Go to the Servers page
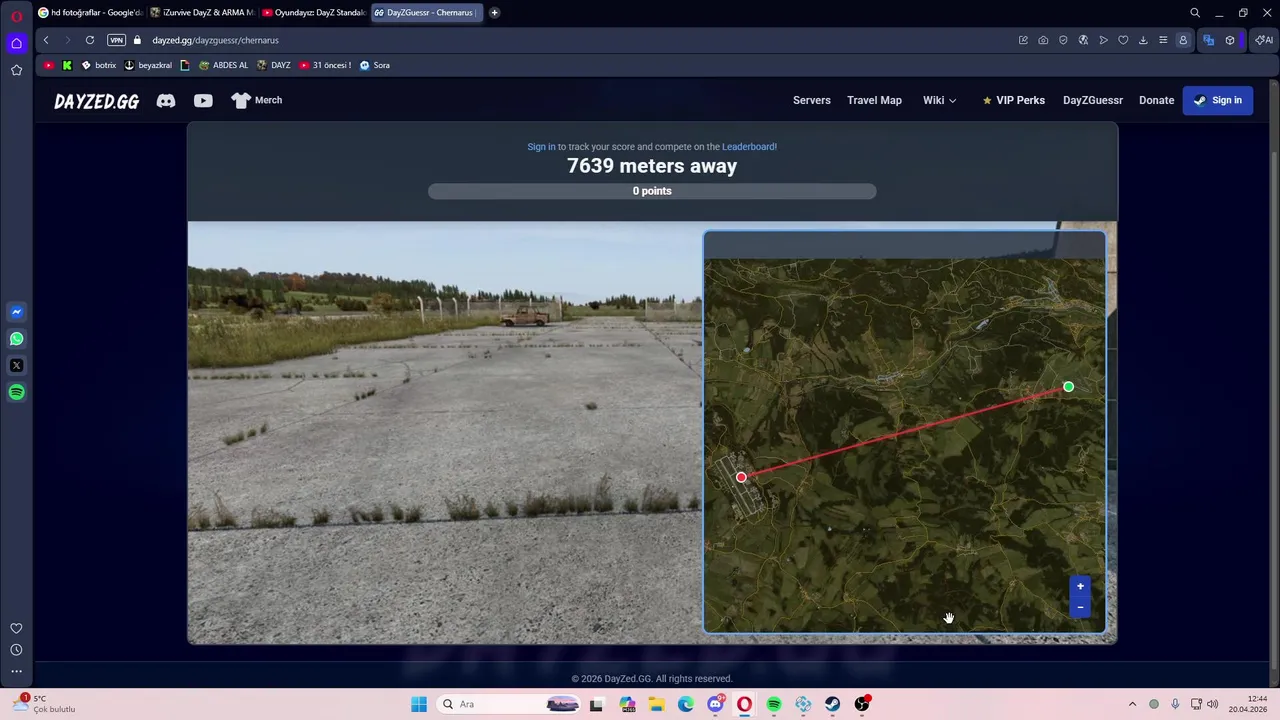This screenshot has width=1280, height=720. coord(812,100)
